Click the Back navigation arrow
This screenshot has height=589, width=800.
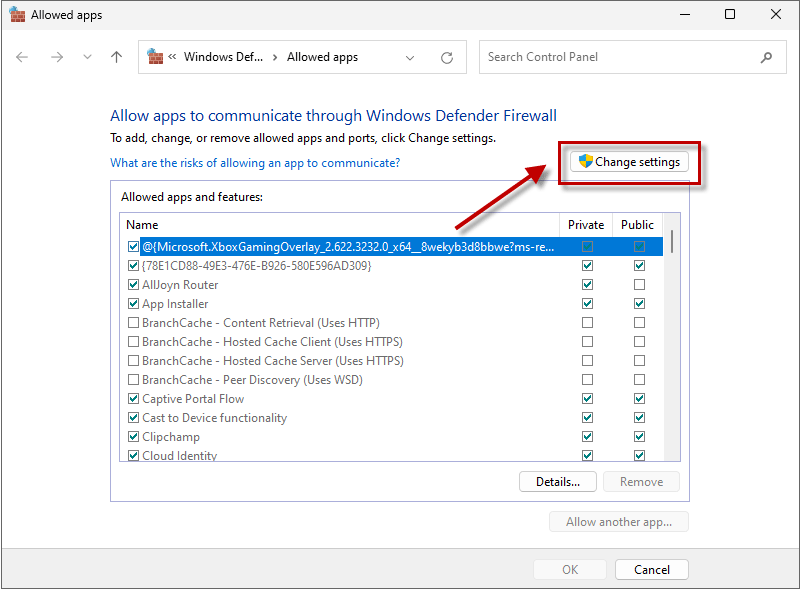click(x=22, y=57)
